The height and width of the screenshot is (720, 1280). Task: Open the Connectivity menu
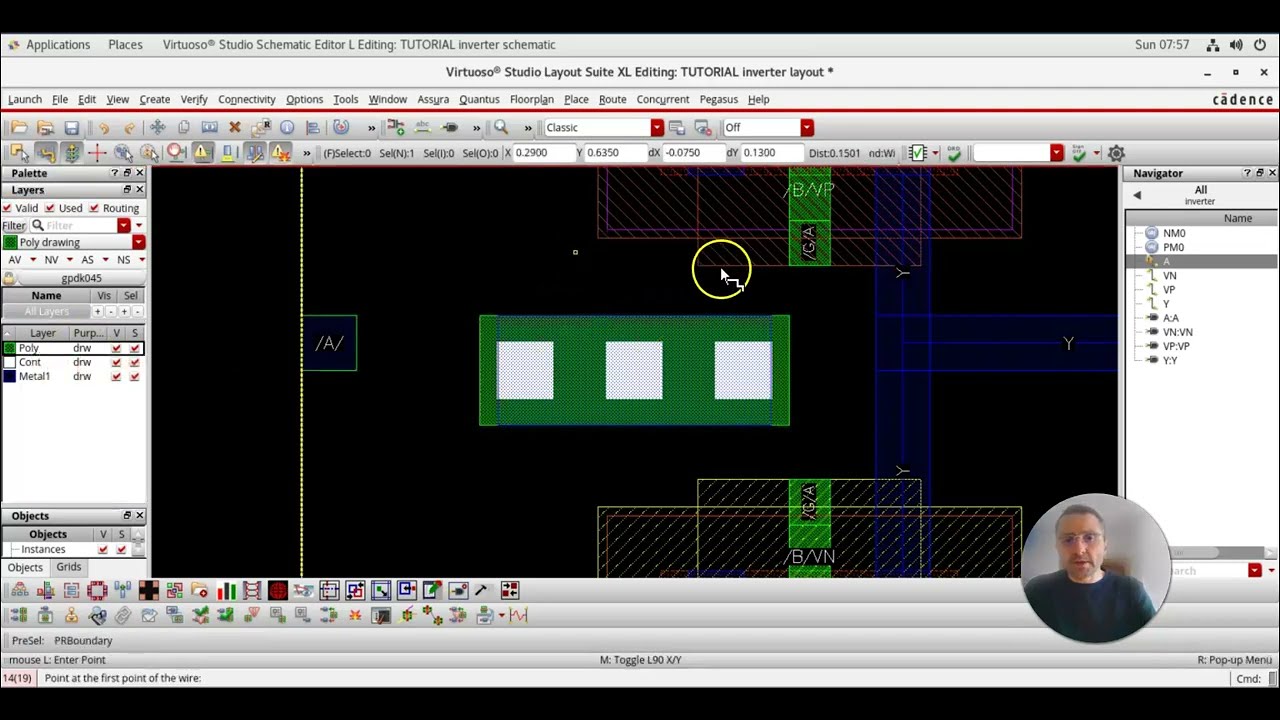[x=247, y=99]
